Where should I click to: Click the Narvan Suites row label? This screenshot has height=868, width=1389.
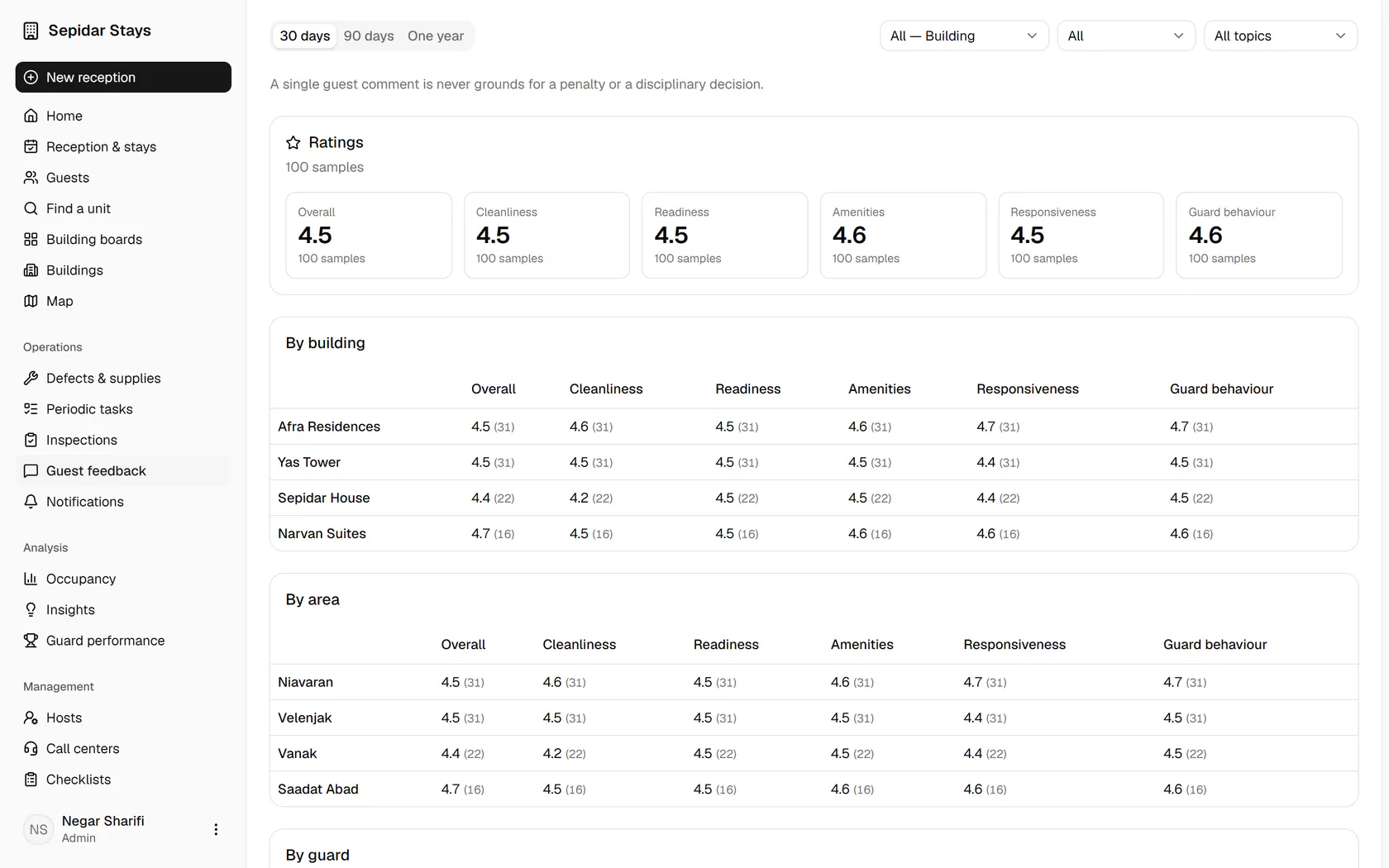coord(322,533)
